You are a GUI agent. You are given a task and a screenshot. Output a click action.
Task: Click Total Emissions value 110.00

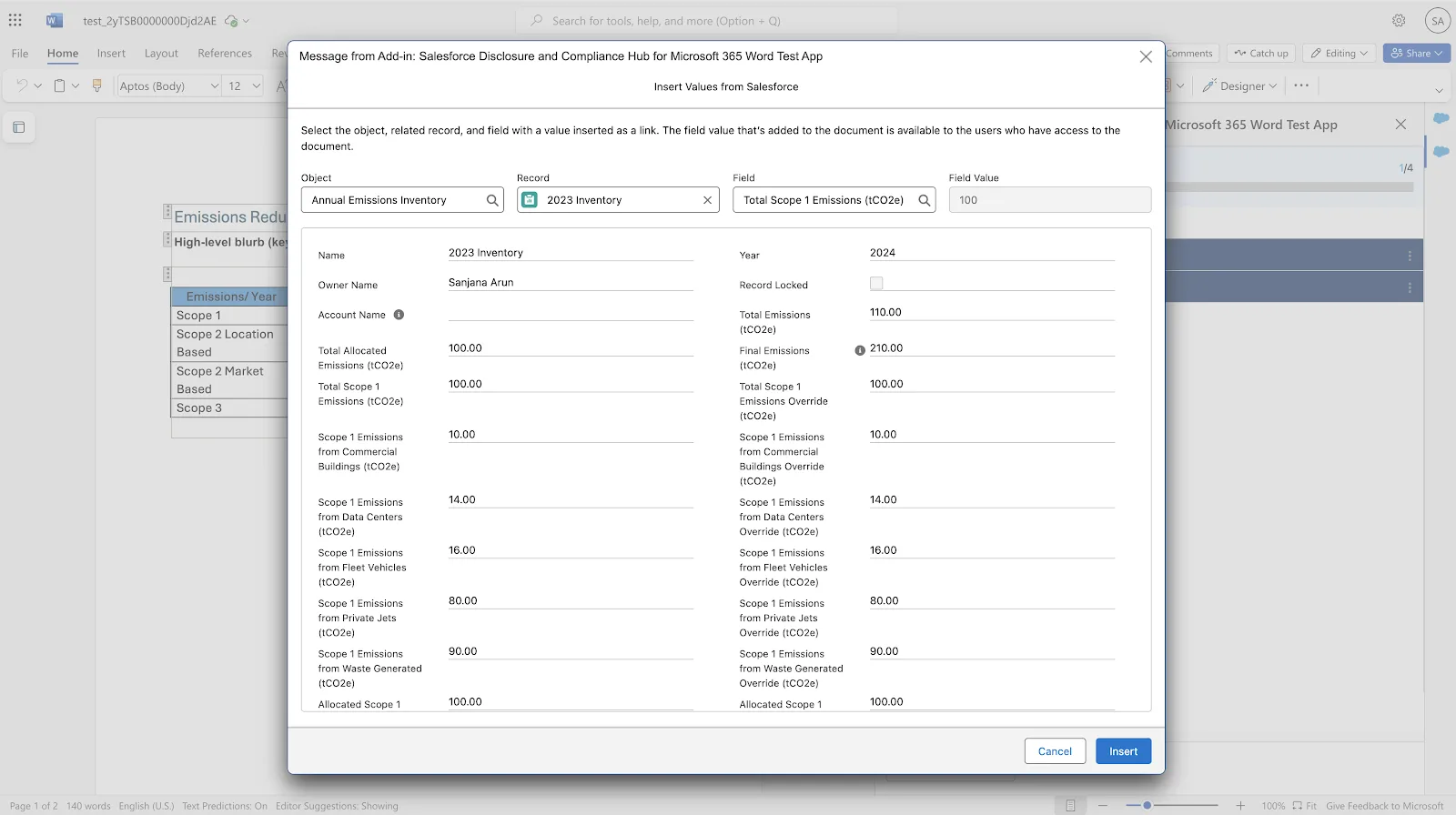click(885, 312)
